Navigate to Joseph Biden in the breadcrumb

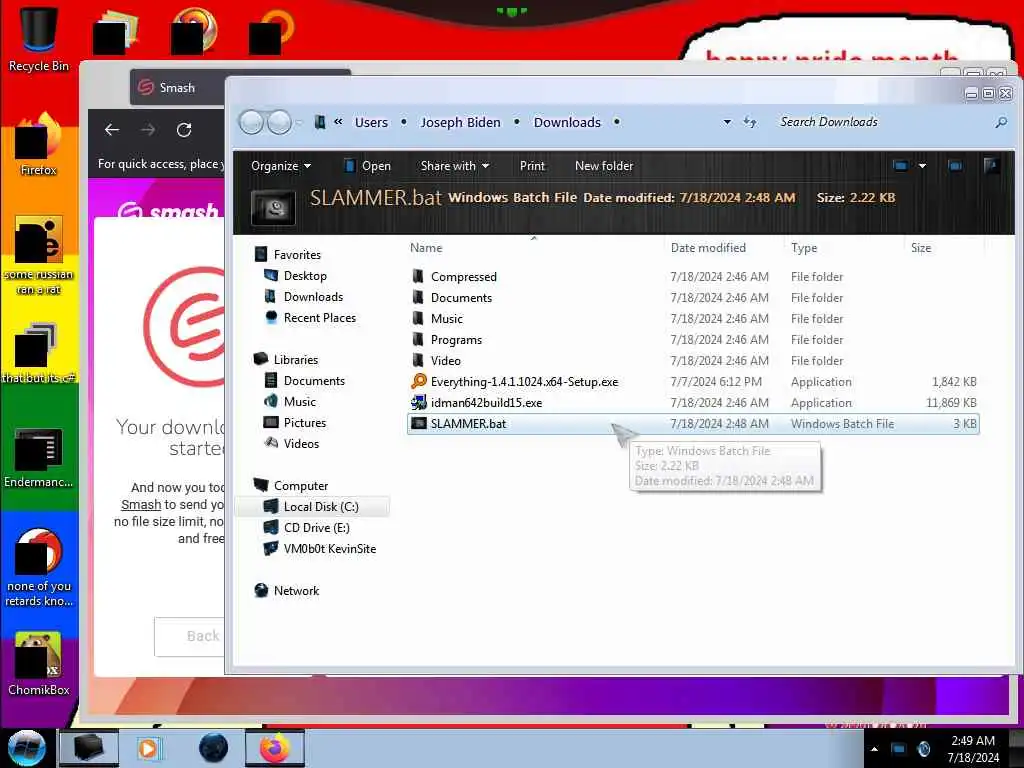pos(460,122)
